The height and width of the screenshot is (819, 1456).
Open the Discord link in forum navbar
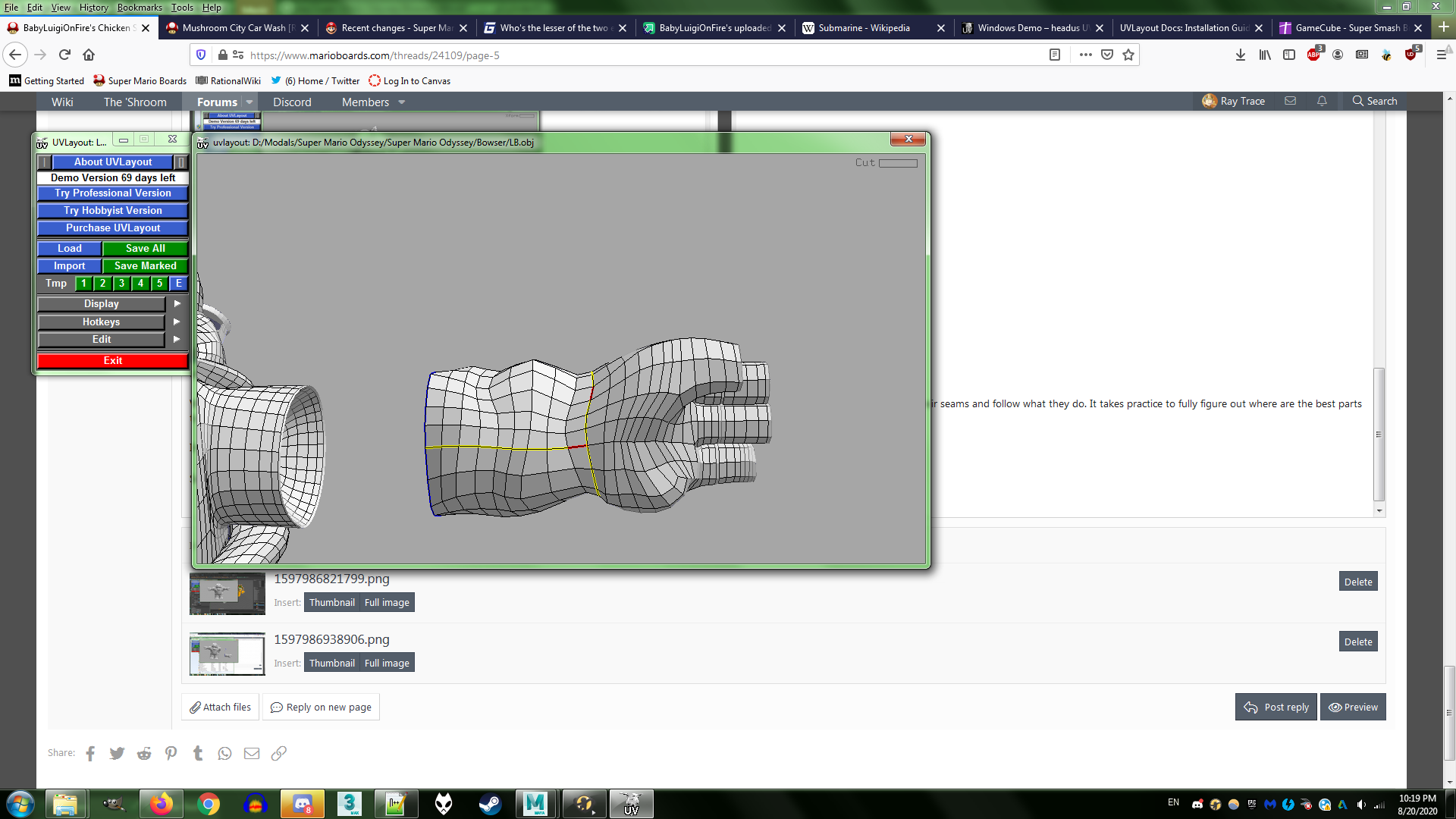tap(292, 102)
